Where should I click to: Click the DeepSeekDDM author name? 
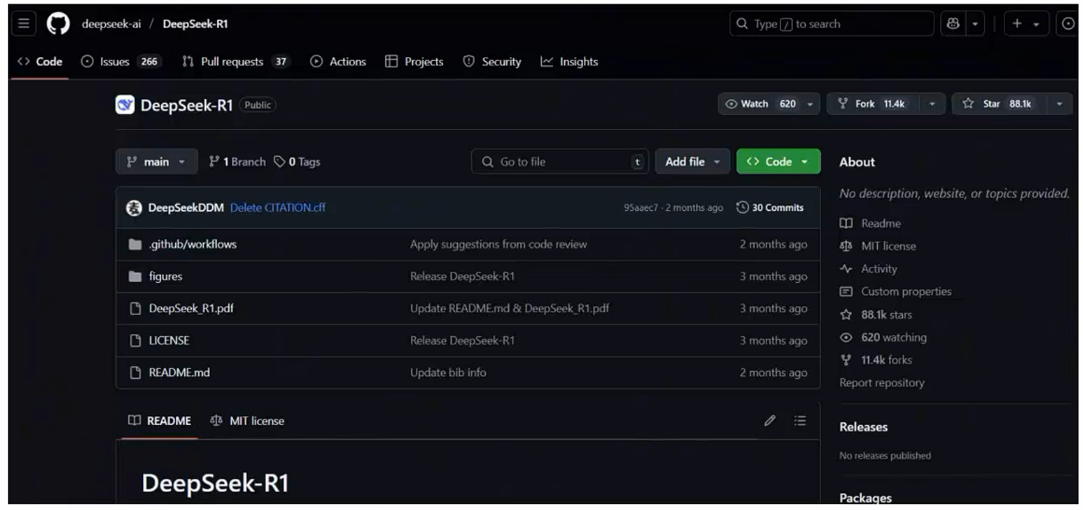(x=186, y=207)
